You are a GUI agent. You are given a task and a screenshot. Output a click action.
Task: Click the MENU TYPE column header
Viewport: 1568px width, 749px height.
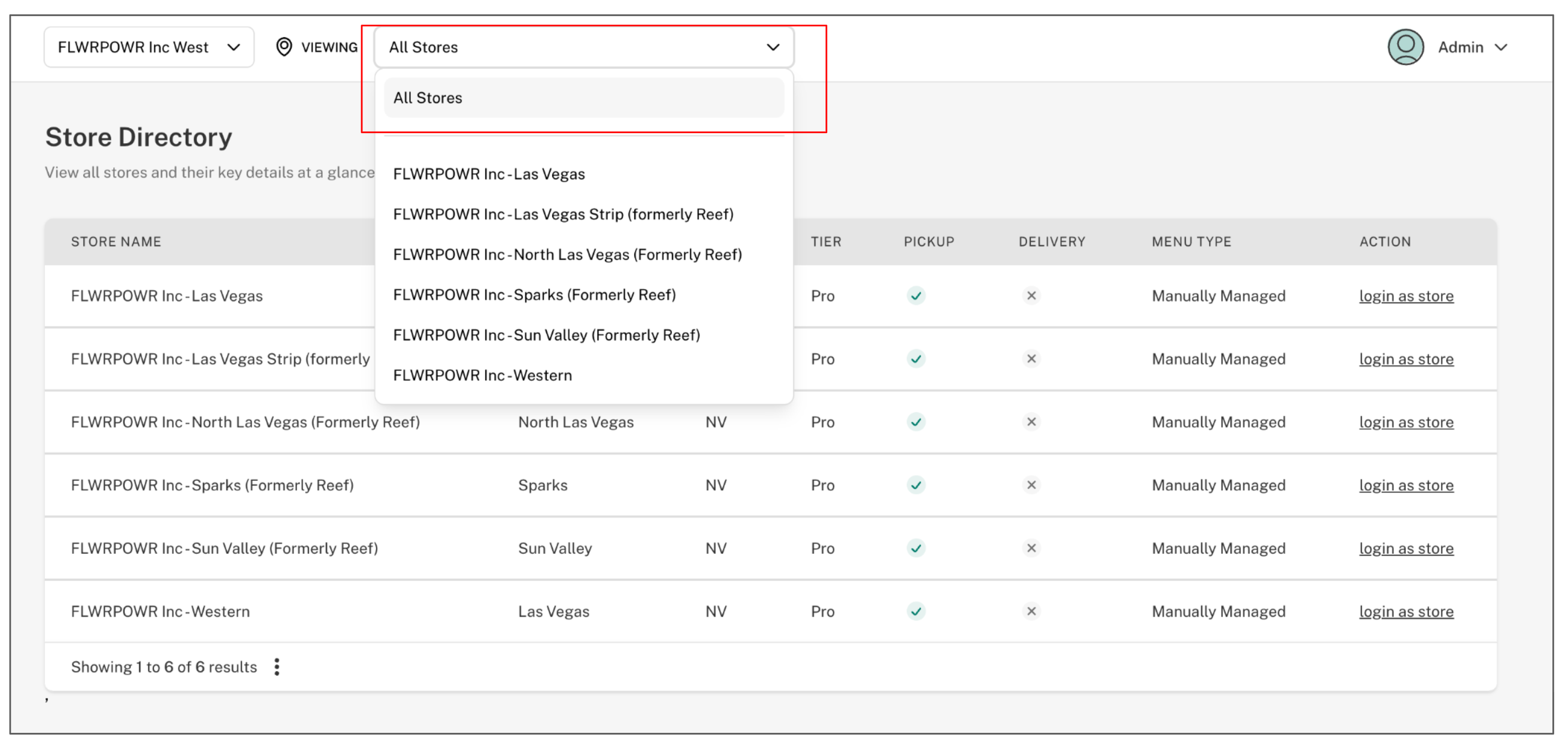pos(1191,241)
